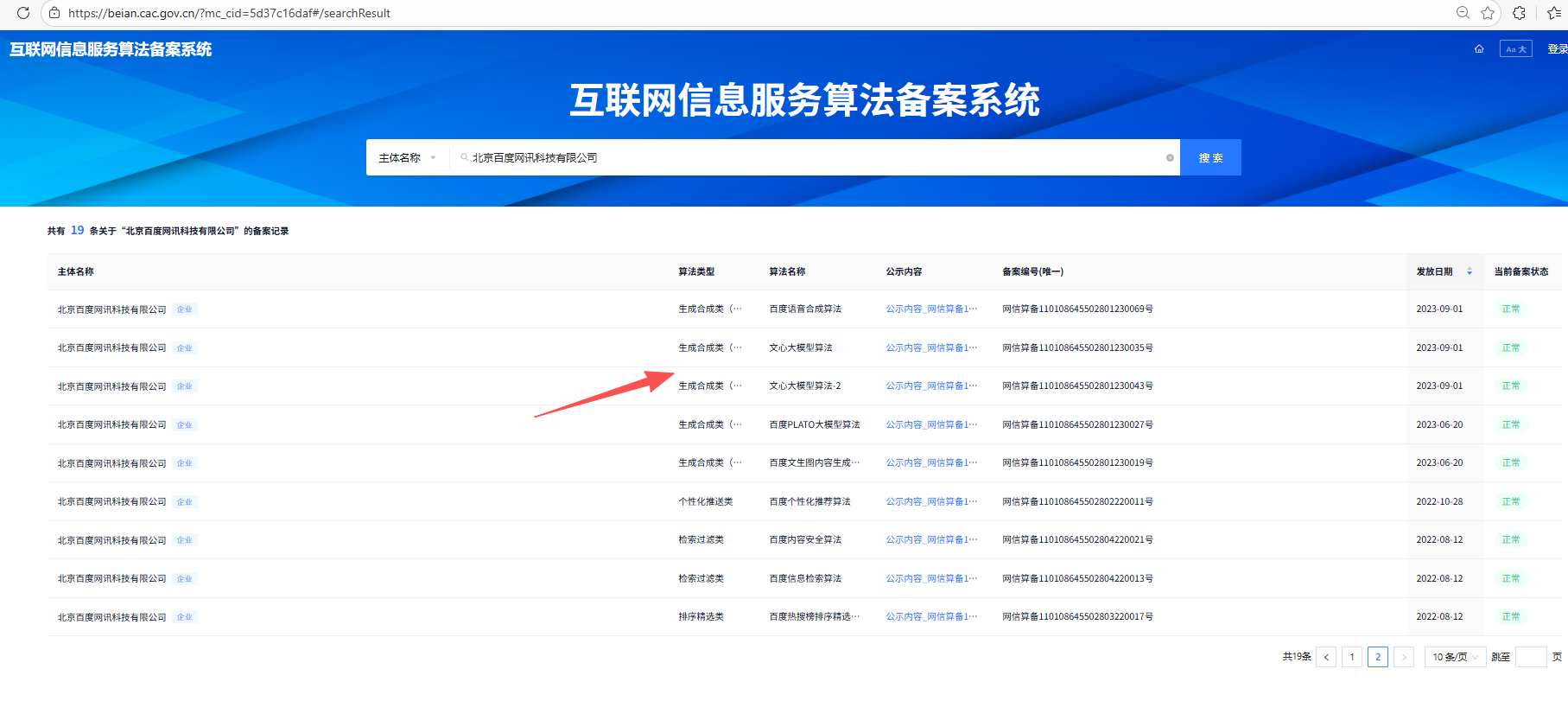Open 公示内容 link for 百度内容安全算法
Screen dimensions: 1568x701
931,540
